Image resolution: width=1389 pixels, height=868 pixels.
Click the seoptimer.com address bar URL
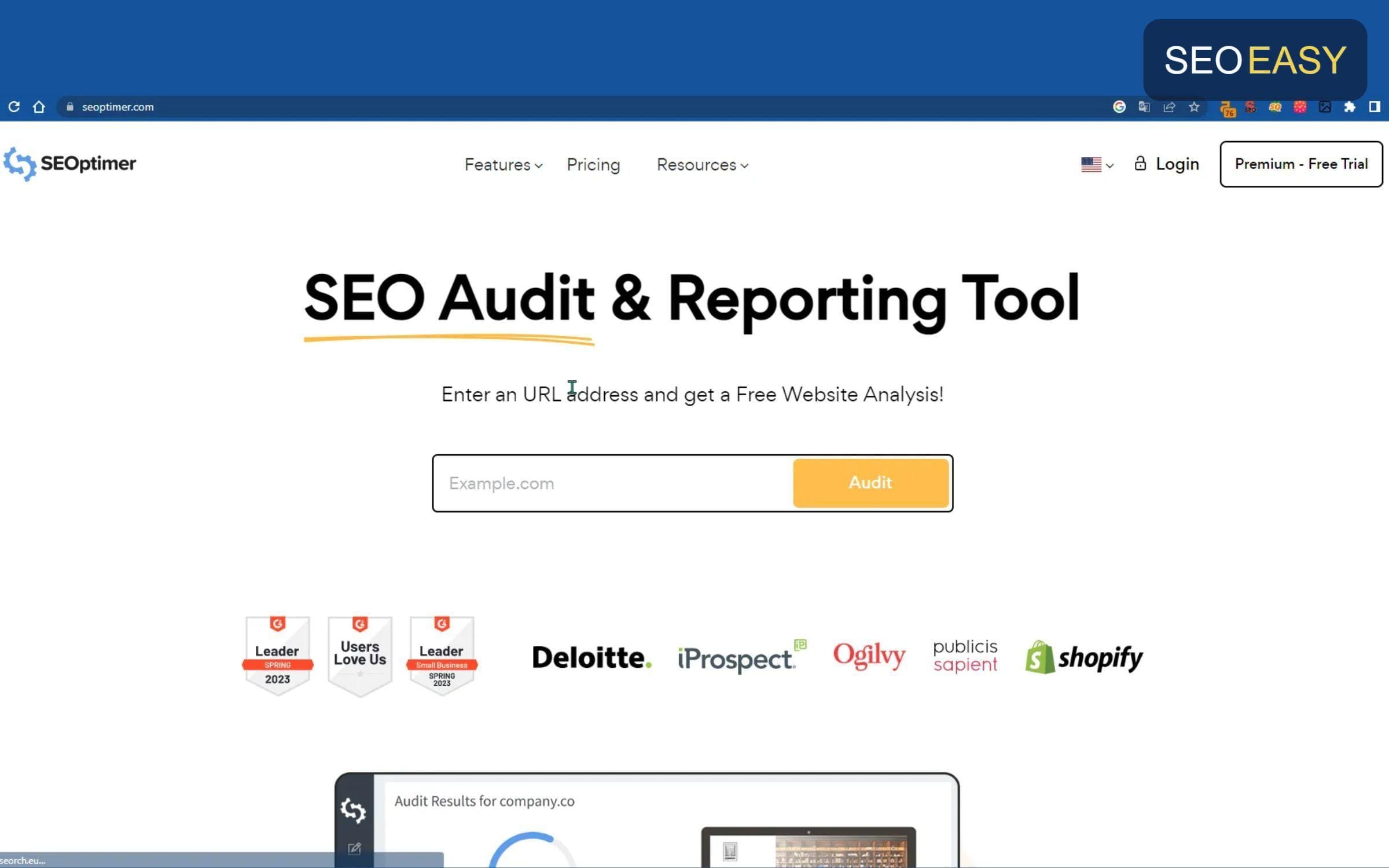(x=117, y=106)
